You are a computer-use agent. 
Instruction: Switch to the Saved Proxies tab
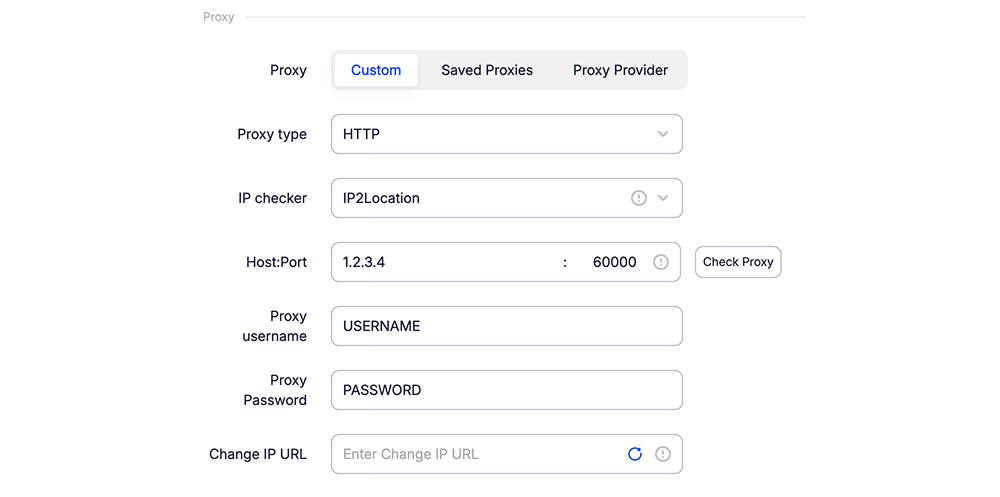(487, 70)
